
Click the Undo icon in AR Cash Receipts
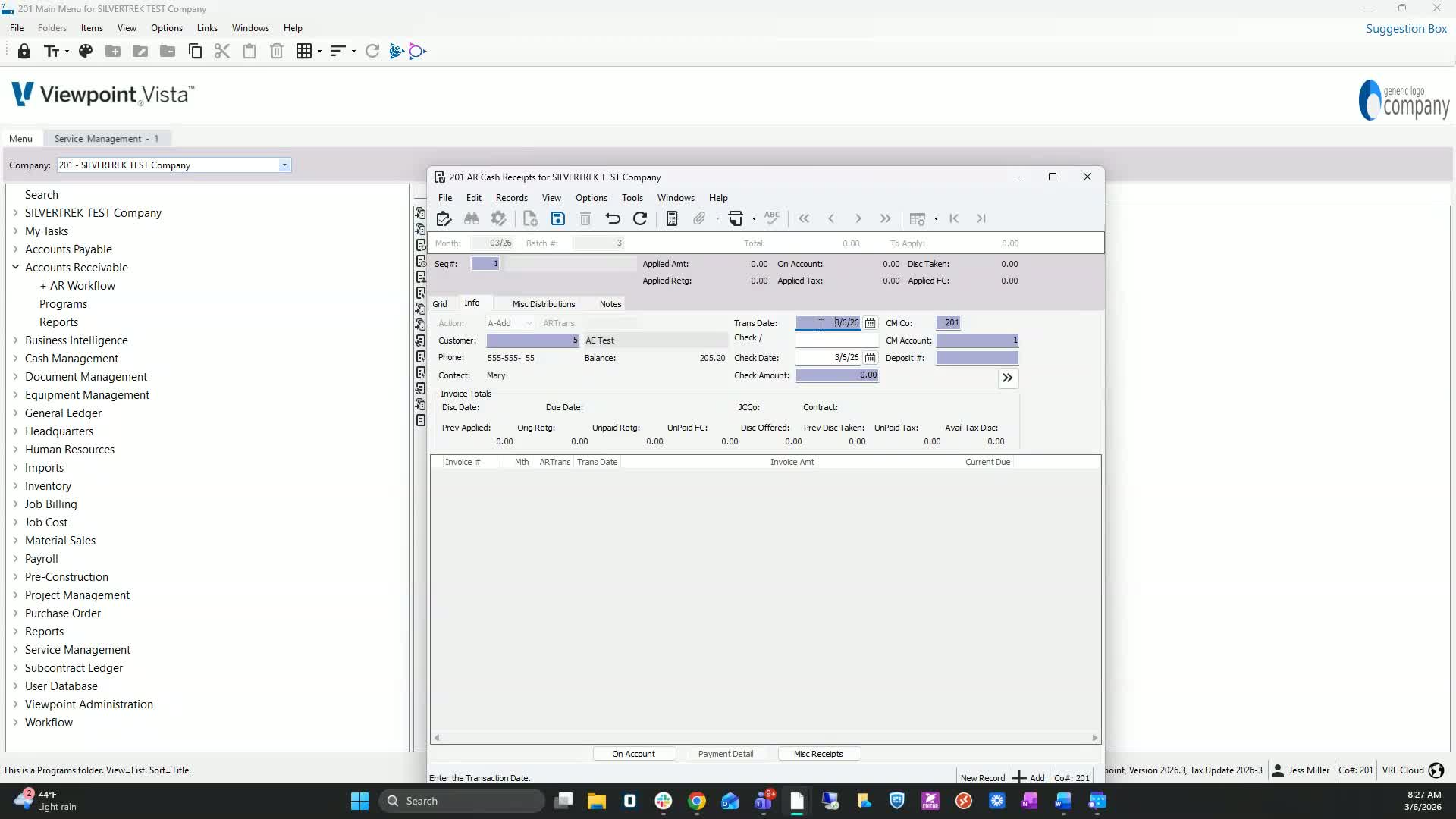click(613, 219)
